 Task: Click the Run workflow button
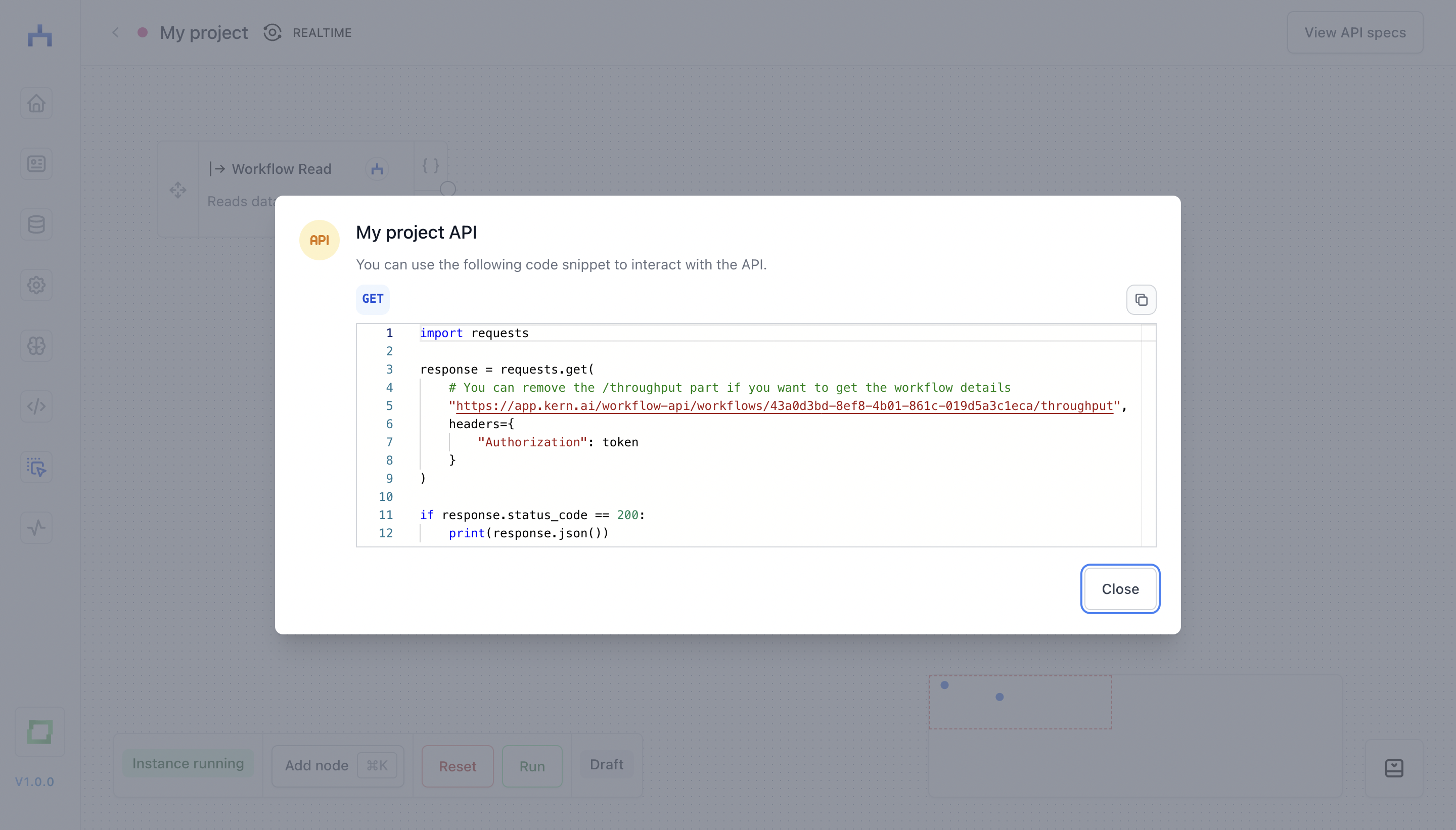point(532,766)
